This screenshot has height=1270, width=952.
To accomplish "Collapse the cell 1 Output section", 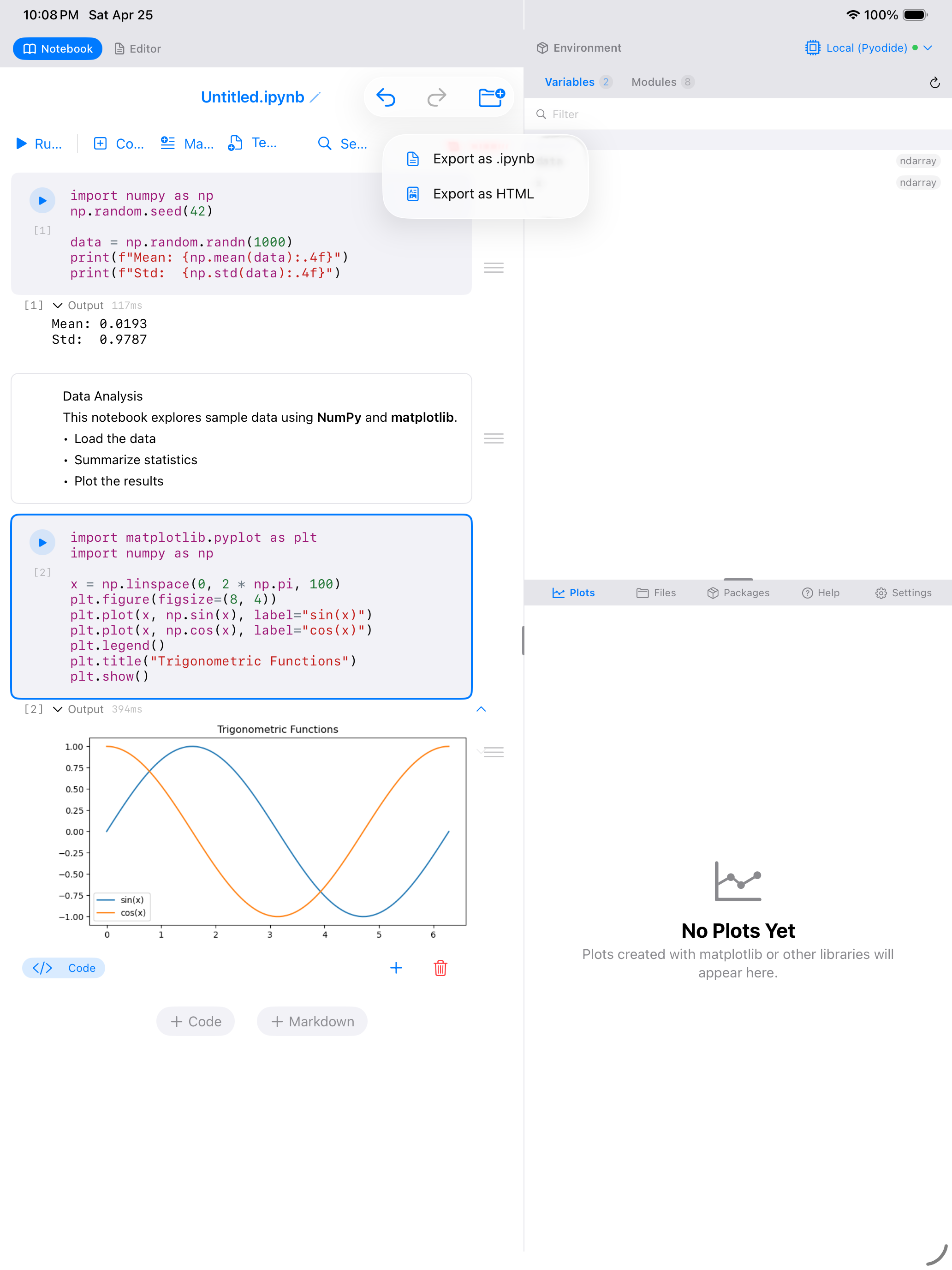I will click(x=57, y=306).
